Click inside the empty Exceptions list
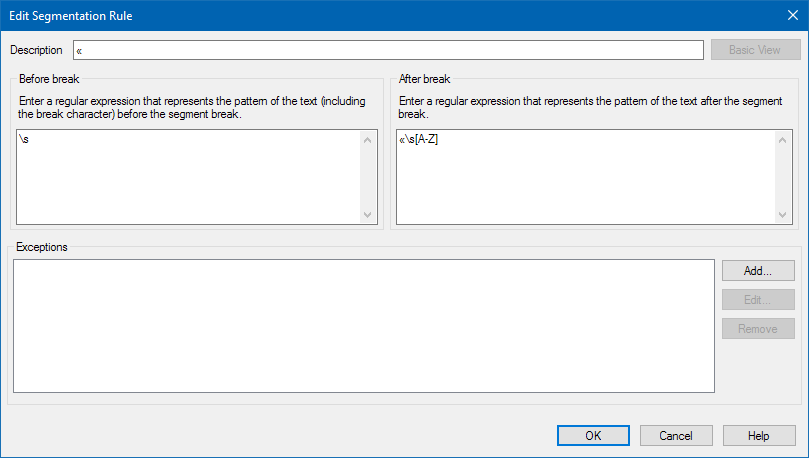 click(x=364, y=326)
